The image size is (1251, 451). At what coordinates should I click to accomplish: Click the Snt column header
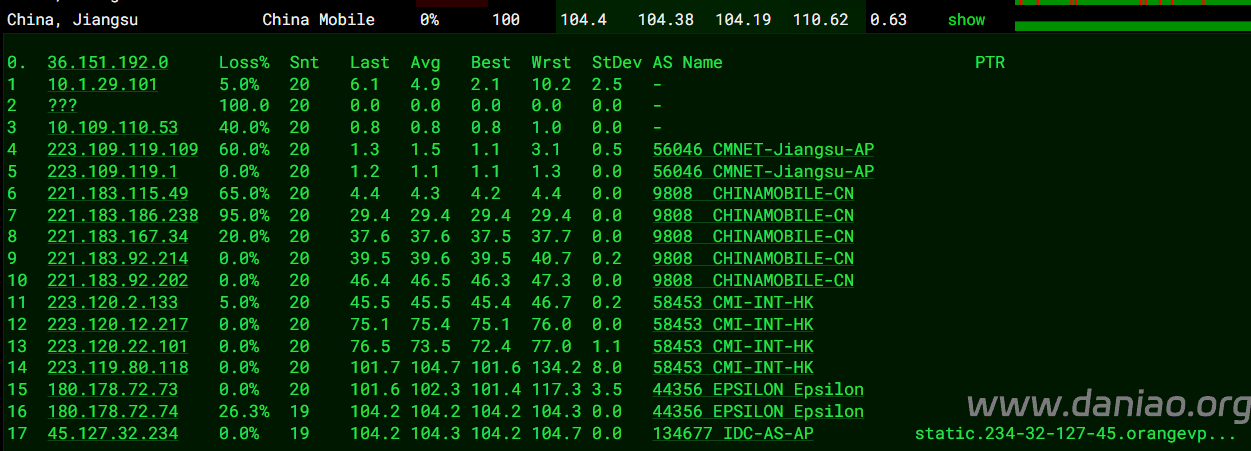[x=304, y=62]
